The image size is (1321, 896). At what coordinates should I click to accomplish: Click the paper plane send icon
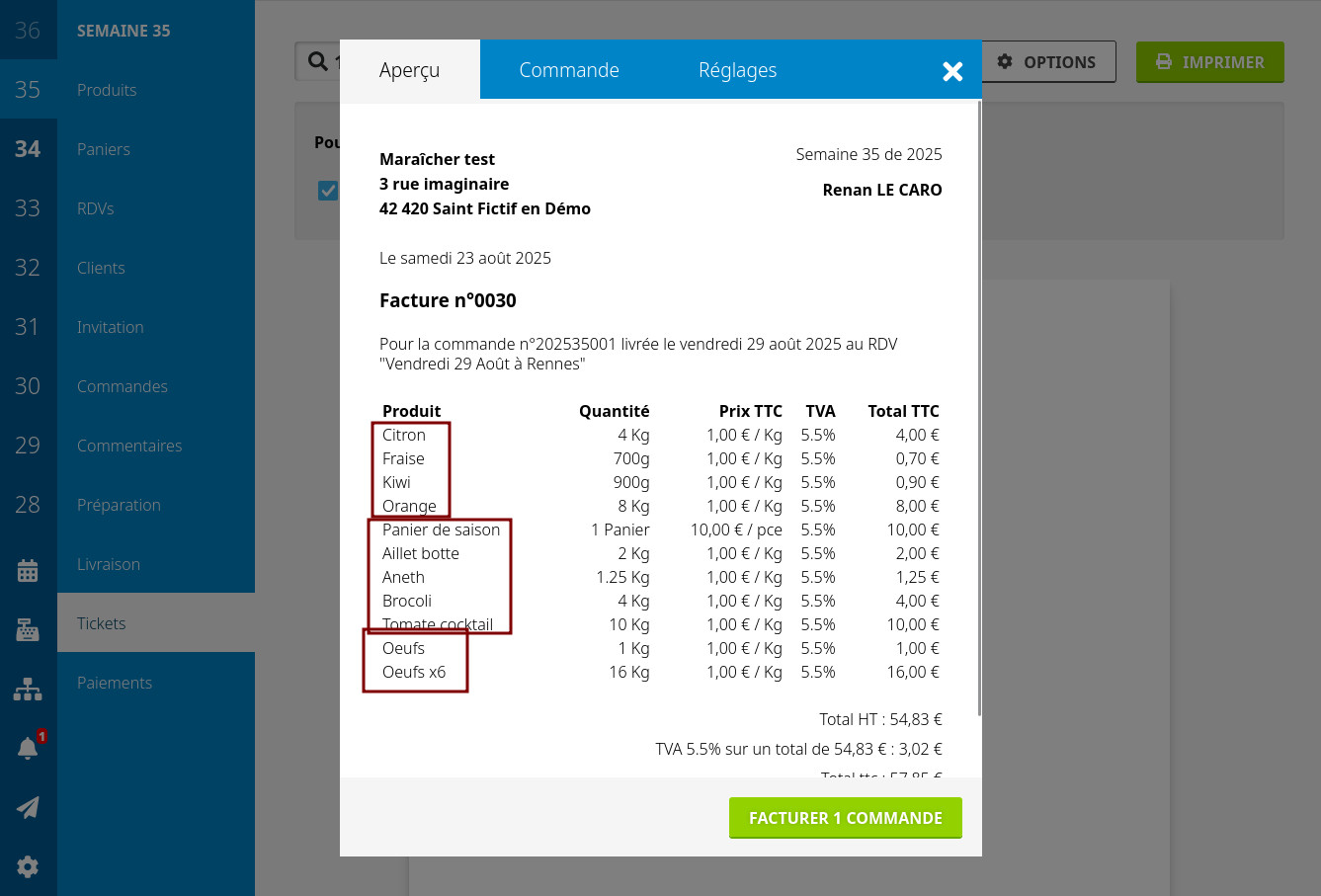pos(28,807)
